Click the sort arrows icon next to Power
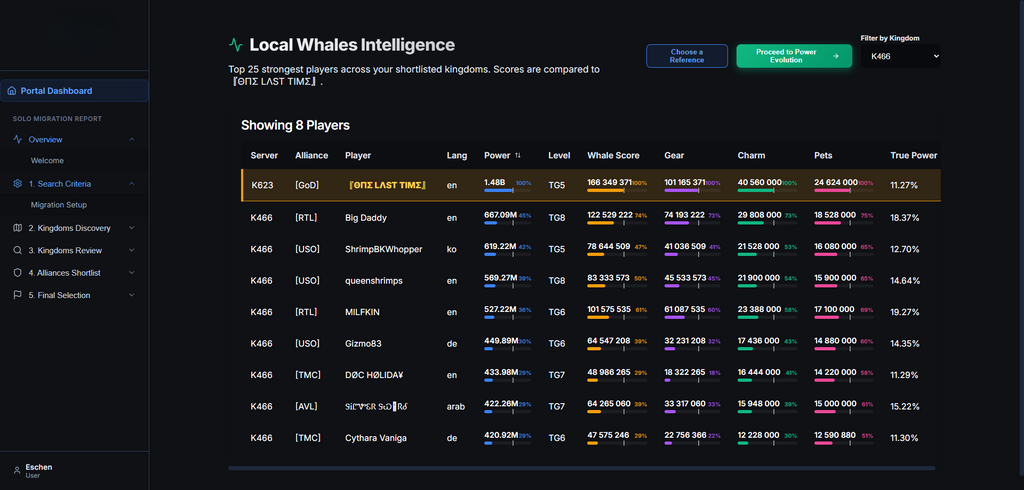The image size is (1024, 490). [518, 155]
